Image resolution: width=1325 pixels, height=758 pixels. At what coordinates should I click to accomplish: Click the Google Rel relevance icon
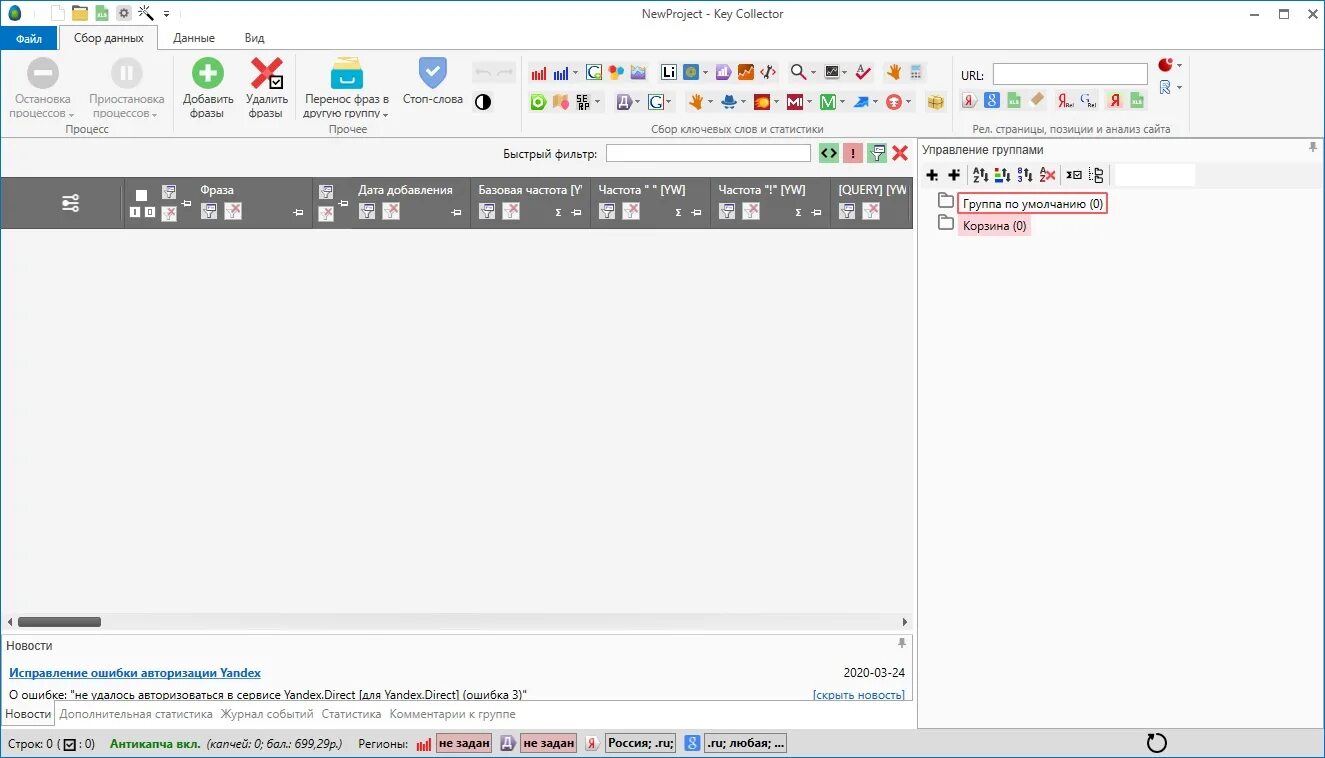tap(1089, 100)
